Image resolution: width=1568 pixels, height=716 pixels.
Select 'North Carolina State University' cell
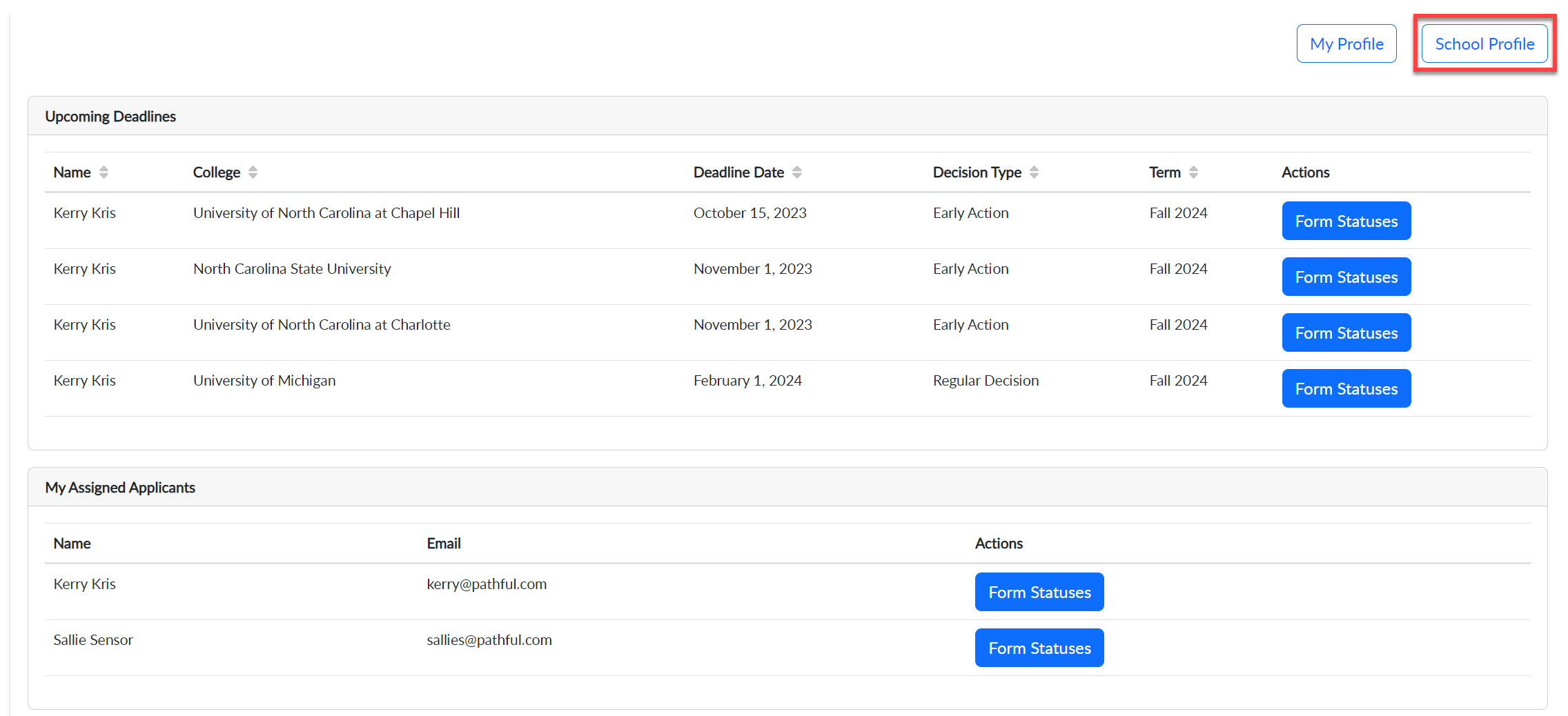[x=292, y=269]
